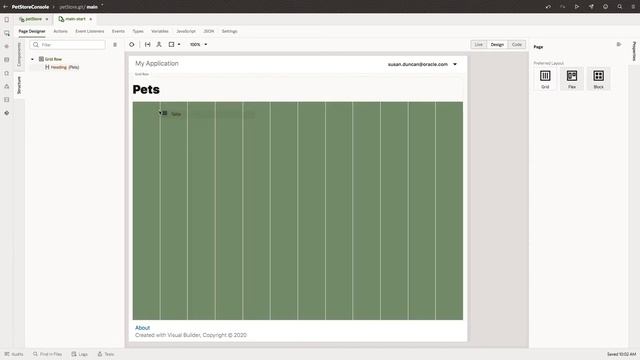The height and width of the screenshot is (360, 640).
Task: Open the header overflow menu icon
Action: coord(633,7)
